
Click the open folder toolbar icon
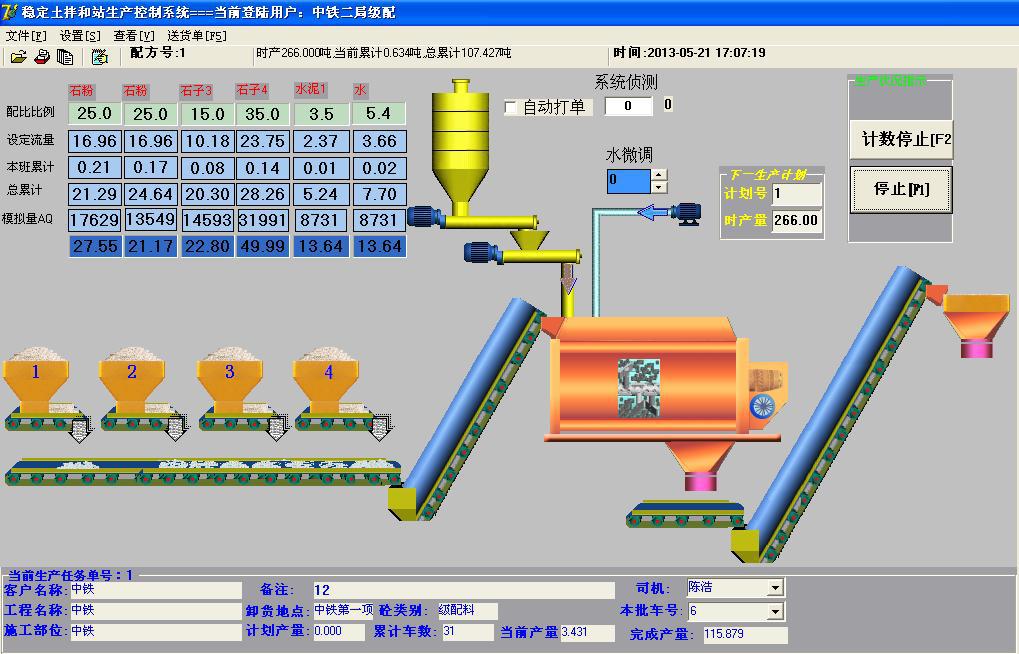(18, 56)
